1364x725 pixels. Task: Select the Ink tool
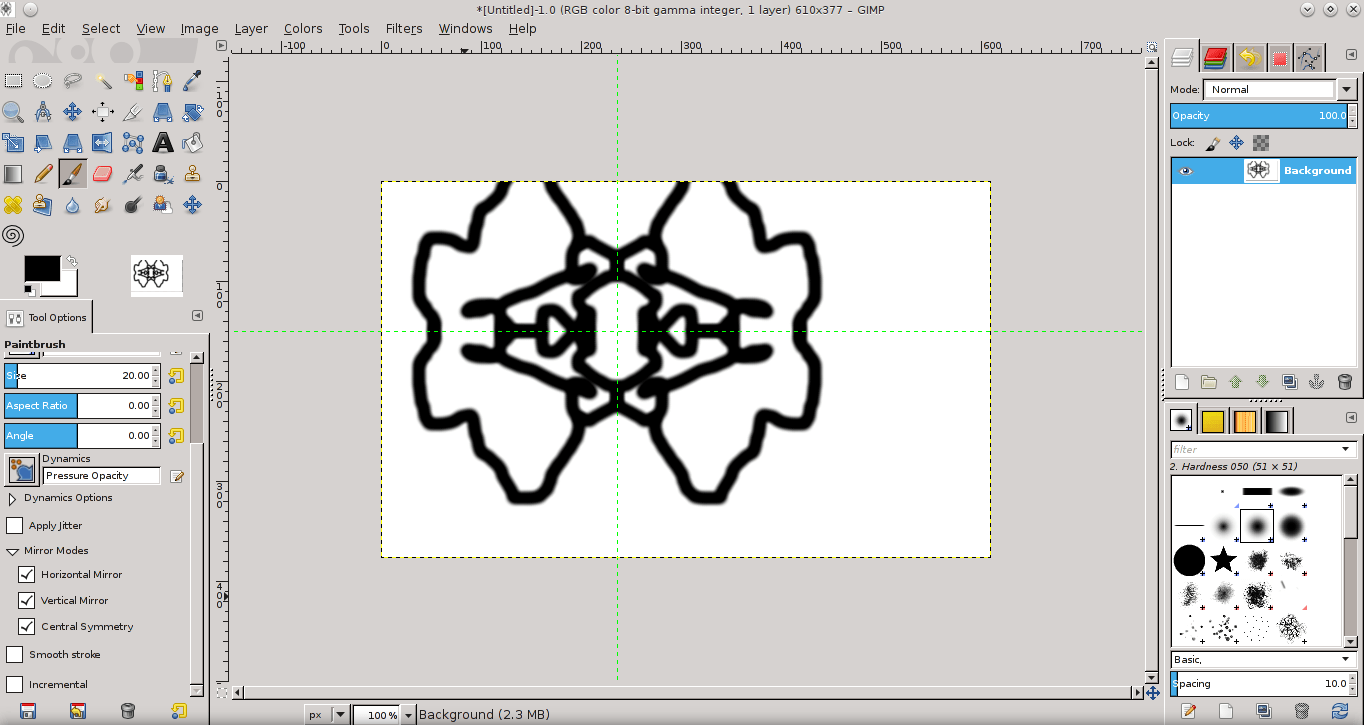(163, 173)
